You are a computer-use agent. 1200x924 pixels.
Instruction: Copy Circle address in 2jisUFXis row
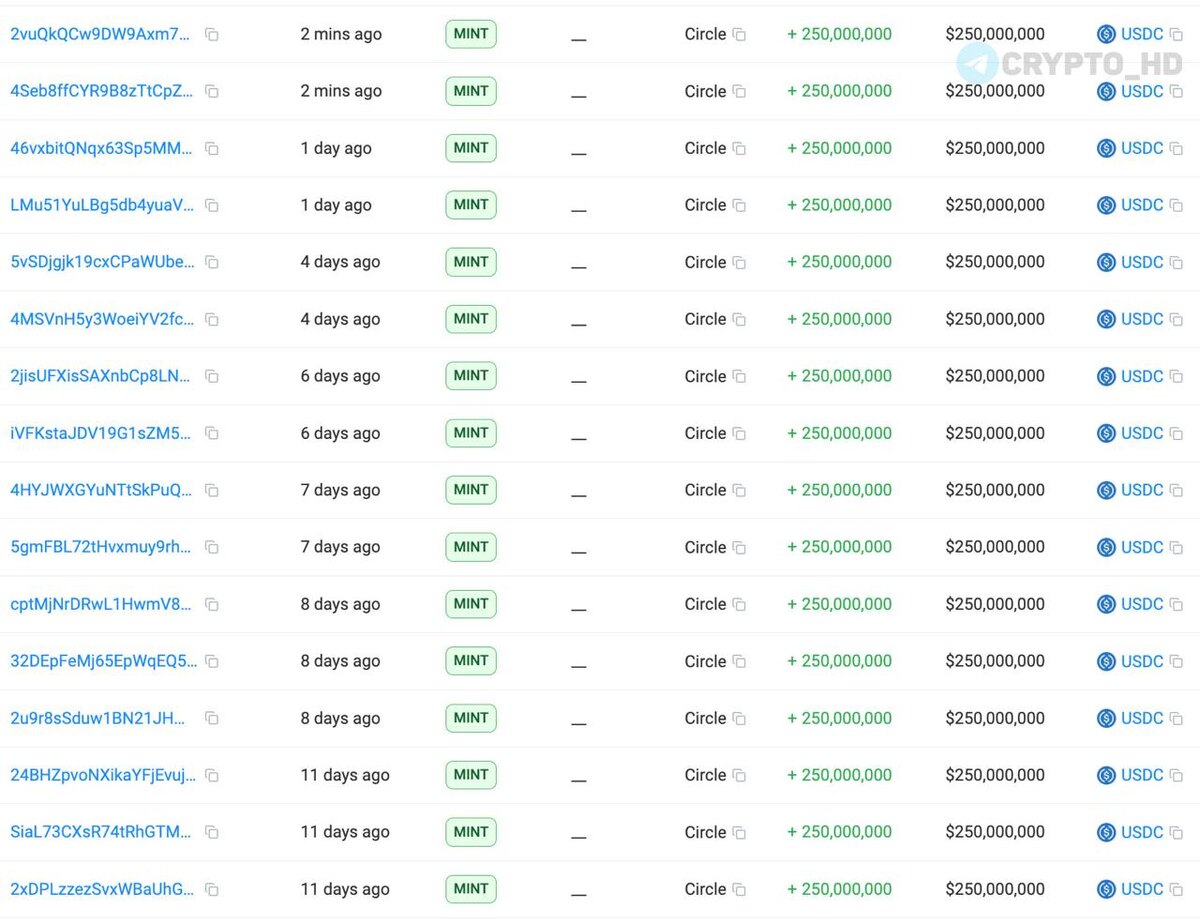[x=739, y=376]
